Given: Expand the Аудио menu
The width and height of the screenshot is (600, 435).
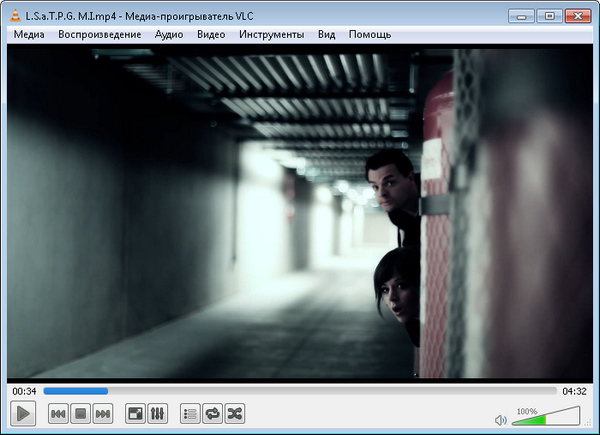Looking at the screenshot, I should [x=169, y=34].
